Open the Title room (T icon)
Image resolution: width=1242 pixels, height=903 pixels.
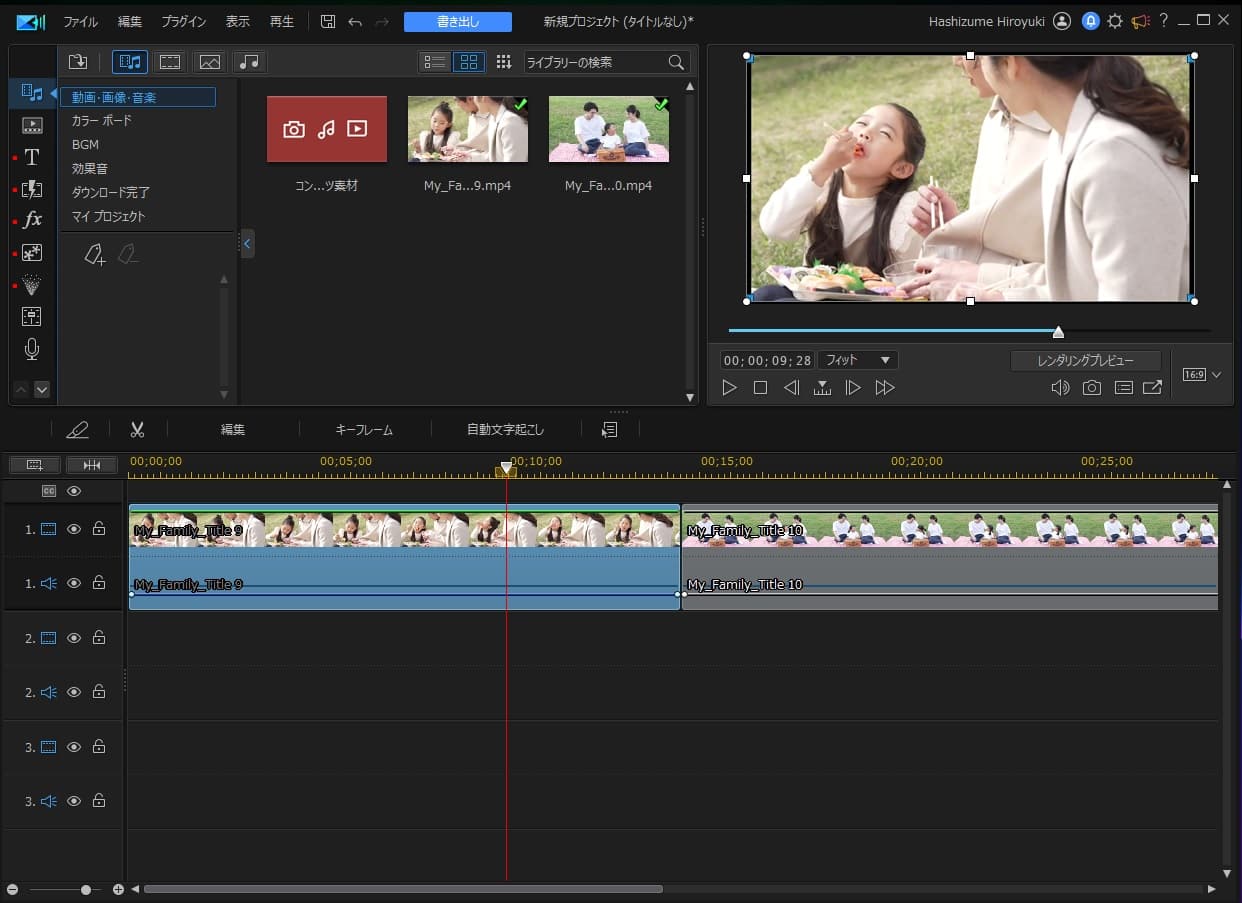tap(32, 157)
